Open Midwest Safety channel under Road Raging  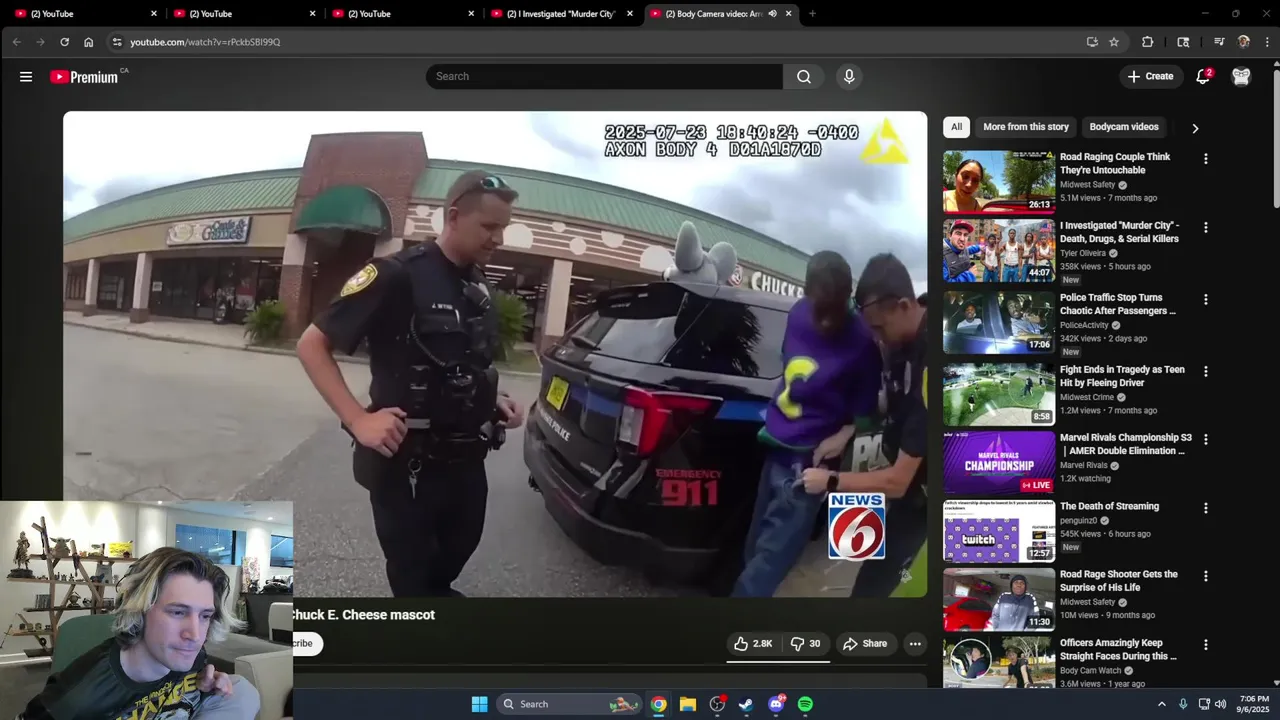tap(1087, 185)
